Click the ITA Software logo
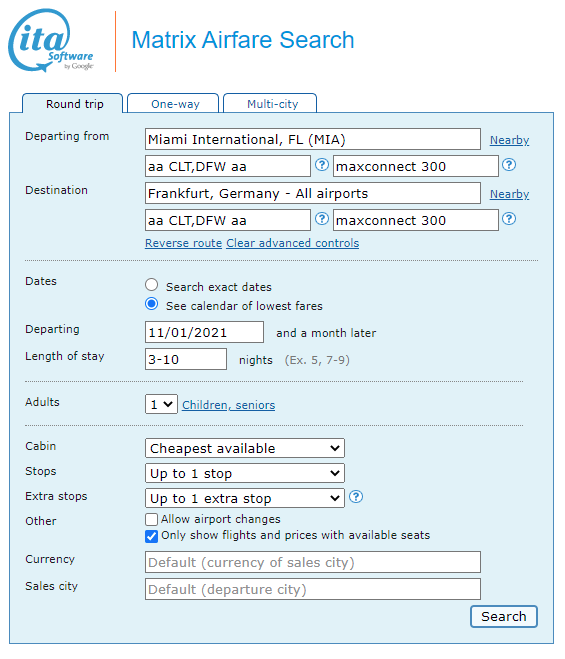The width and height of the screenshot is (565, 659). click(51, 40)
